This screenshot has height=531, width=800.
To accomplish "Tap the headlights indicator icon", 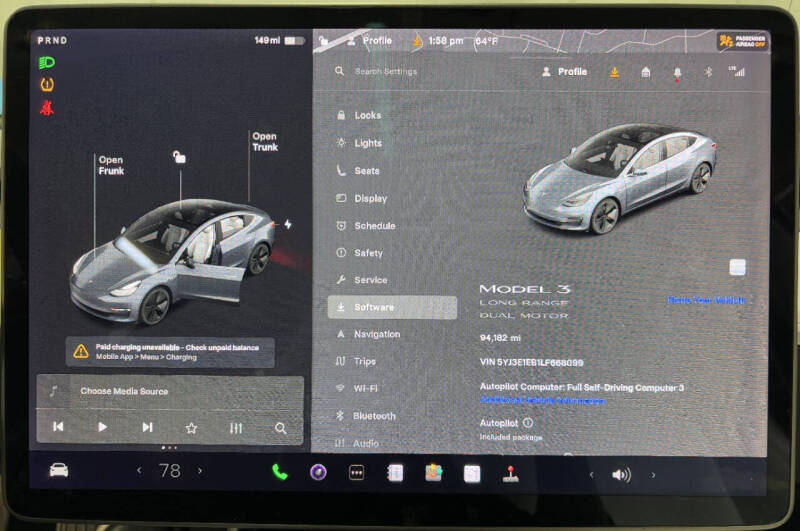I will (47, 63).
